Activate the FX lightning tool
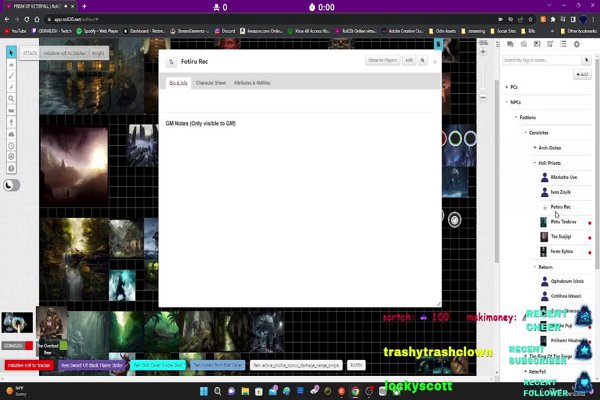This screenshot has height=400, width=600. pyautogui.click(x=11, y=87)
